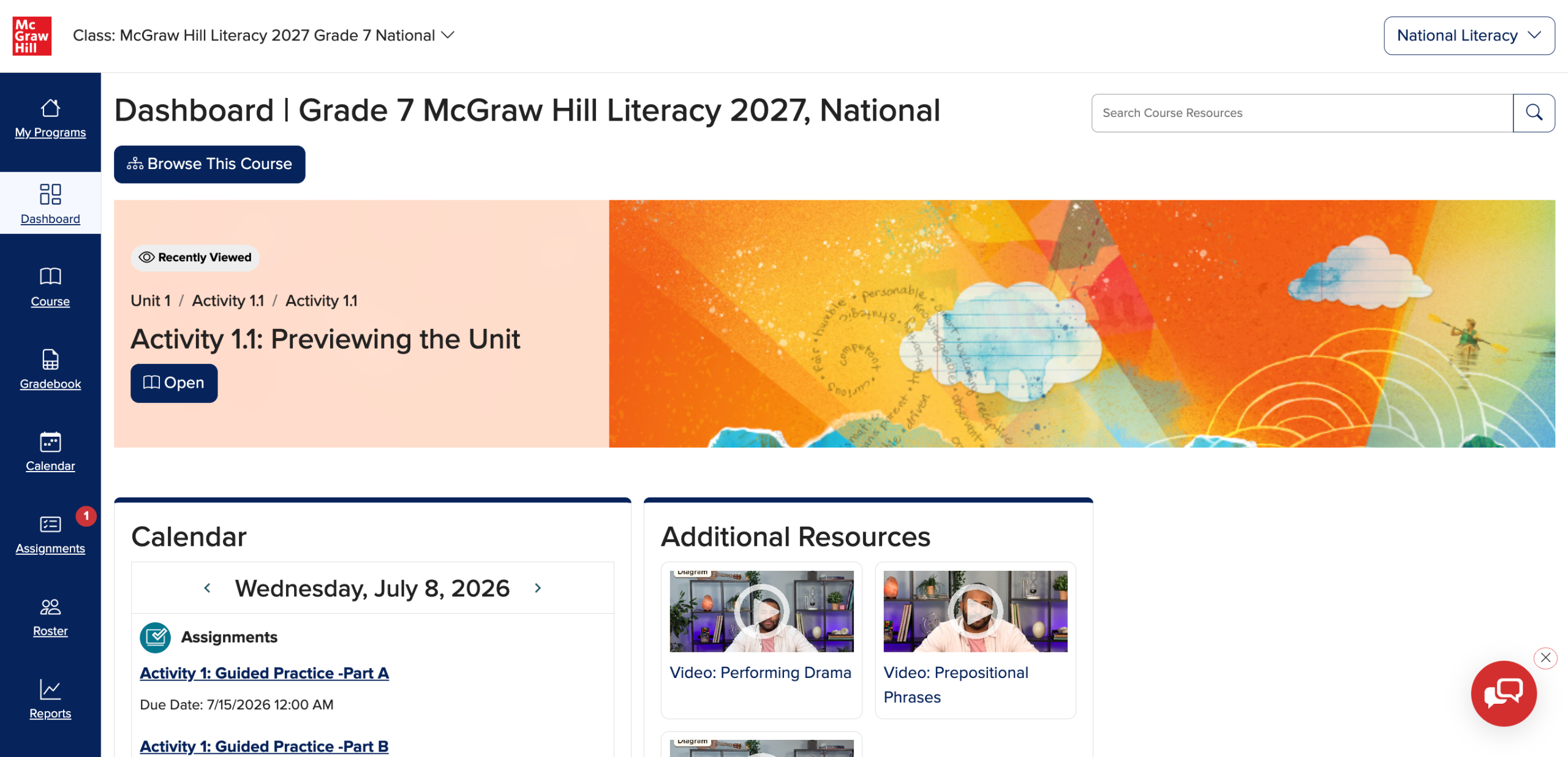Click the Course sidebar link
The image size is (1568, 757).
[50, 301]
